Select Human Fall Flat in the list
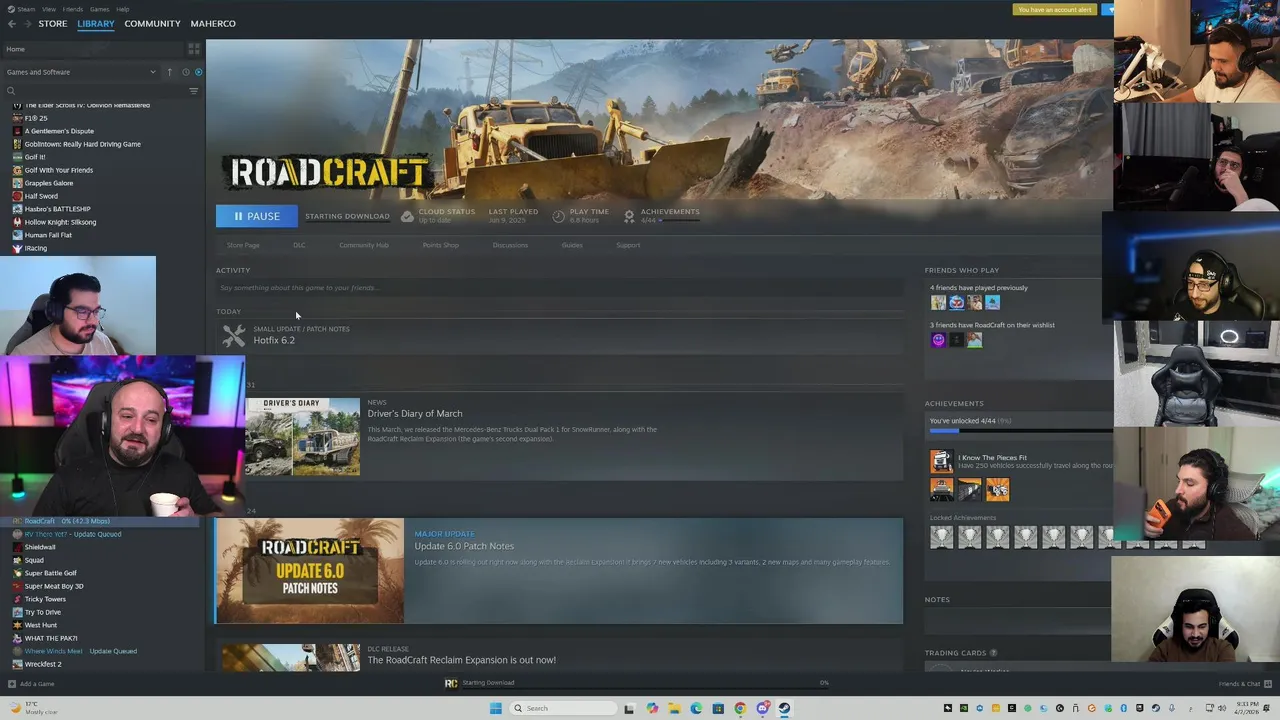Screen dimensions: 1280x720 48,235
